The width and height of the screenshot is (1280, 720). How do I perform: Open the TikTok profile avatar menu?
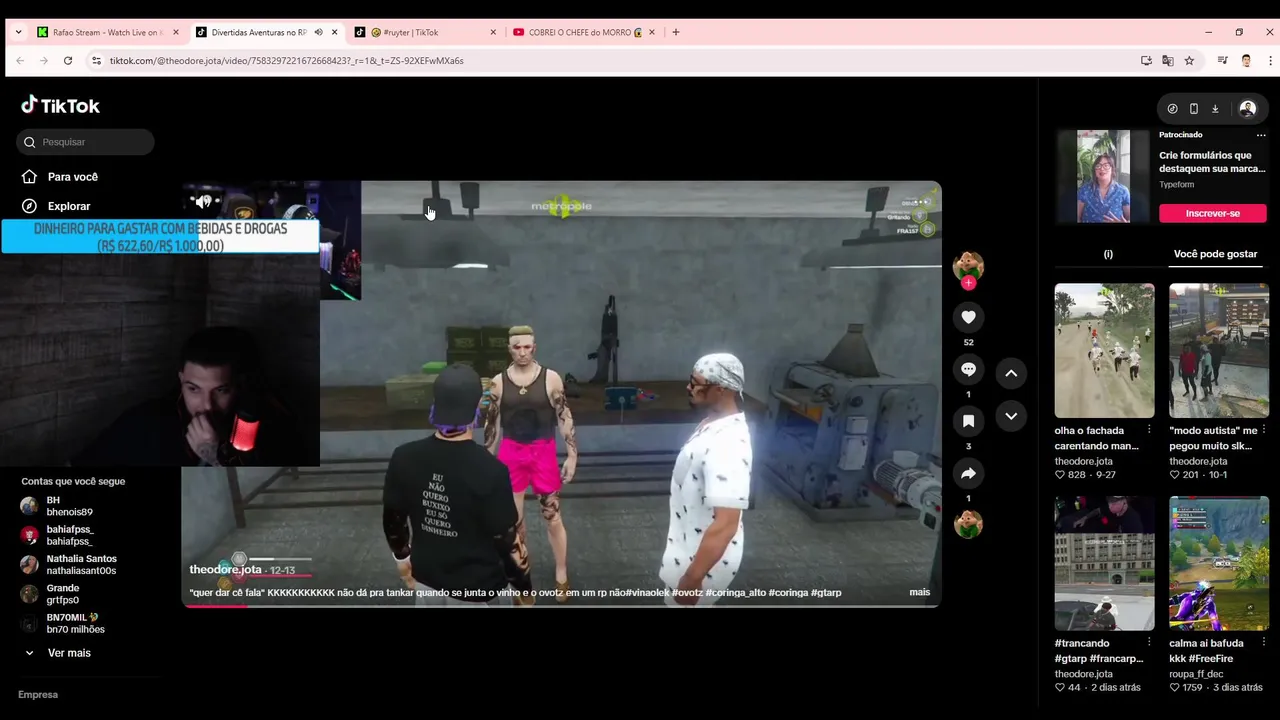coord(1247,109)
